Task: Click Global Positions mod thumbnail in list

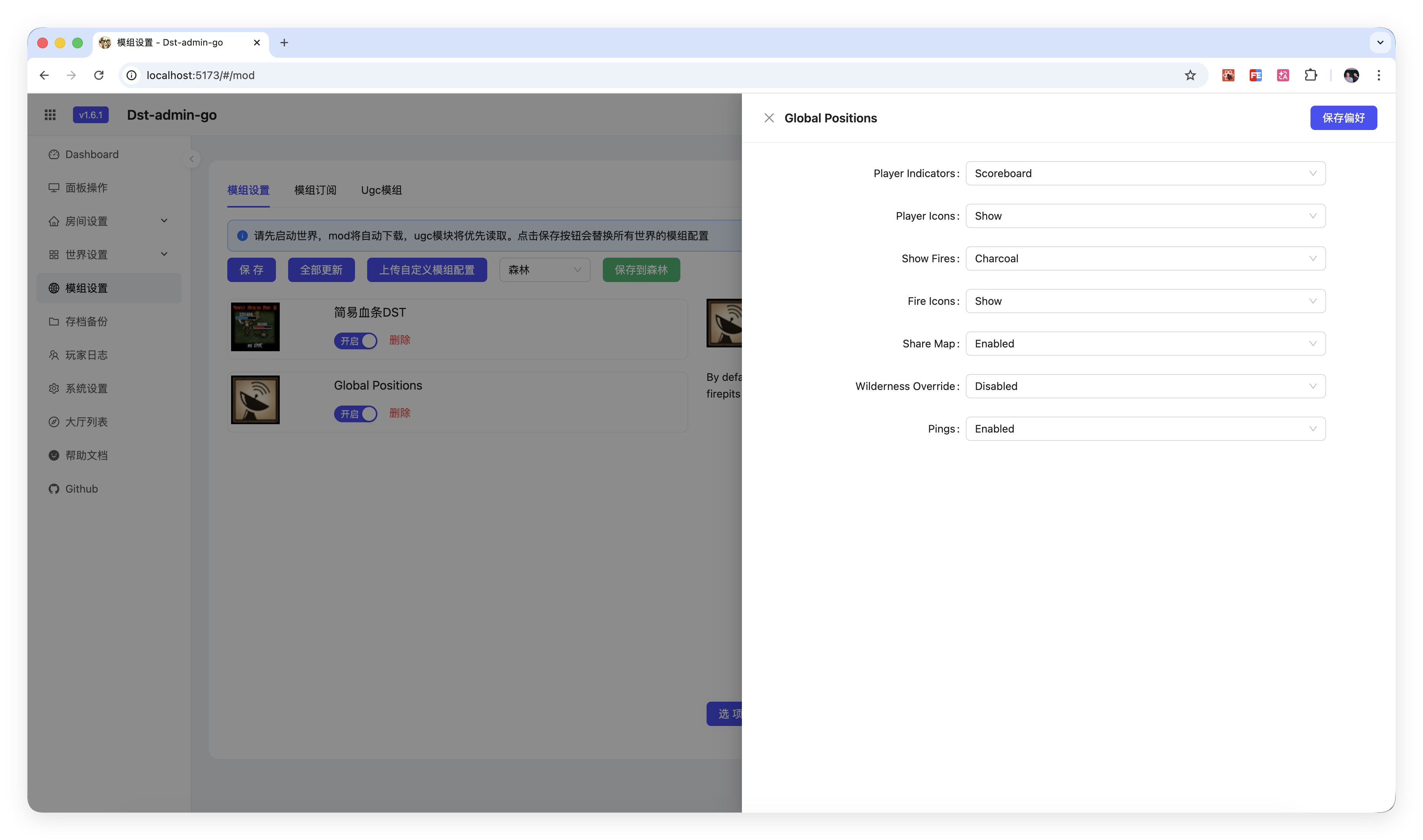Action: pos(255,399)
